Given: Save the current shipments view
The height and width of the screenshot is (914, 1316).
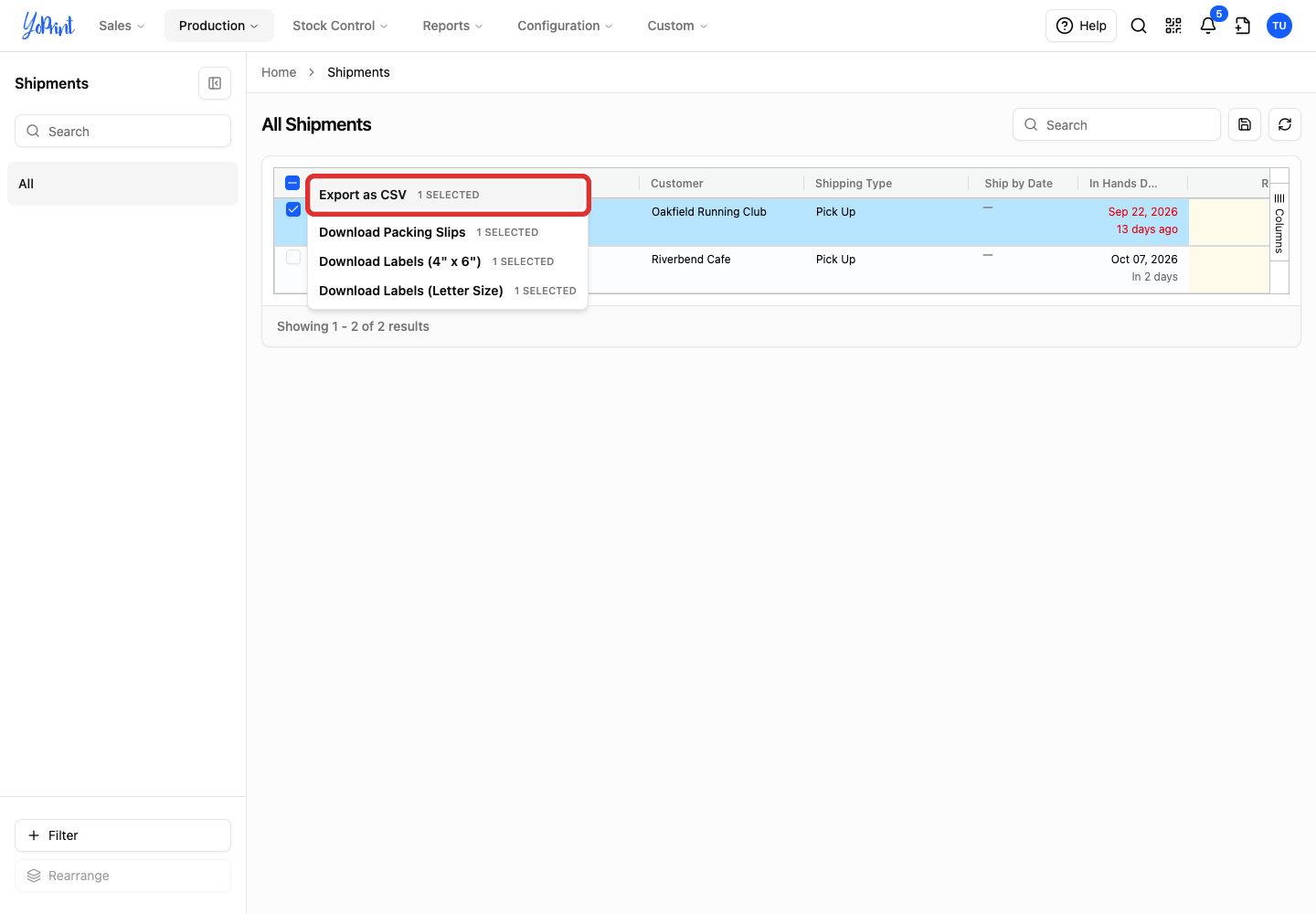Looking at the screenshot, I should pos(1245,124).
